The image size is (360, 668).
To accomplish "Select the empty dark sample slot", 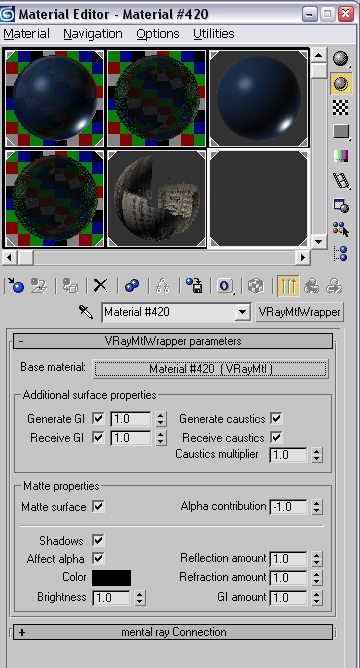I will click(258, 199).
